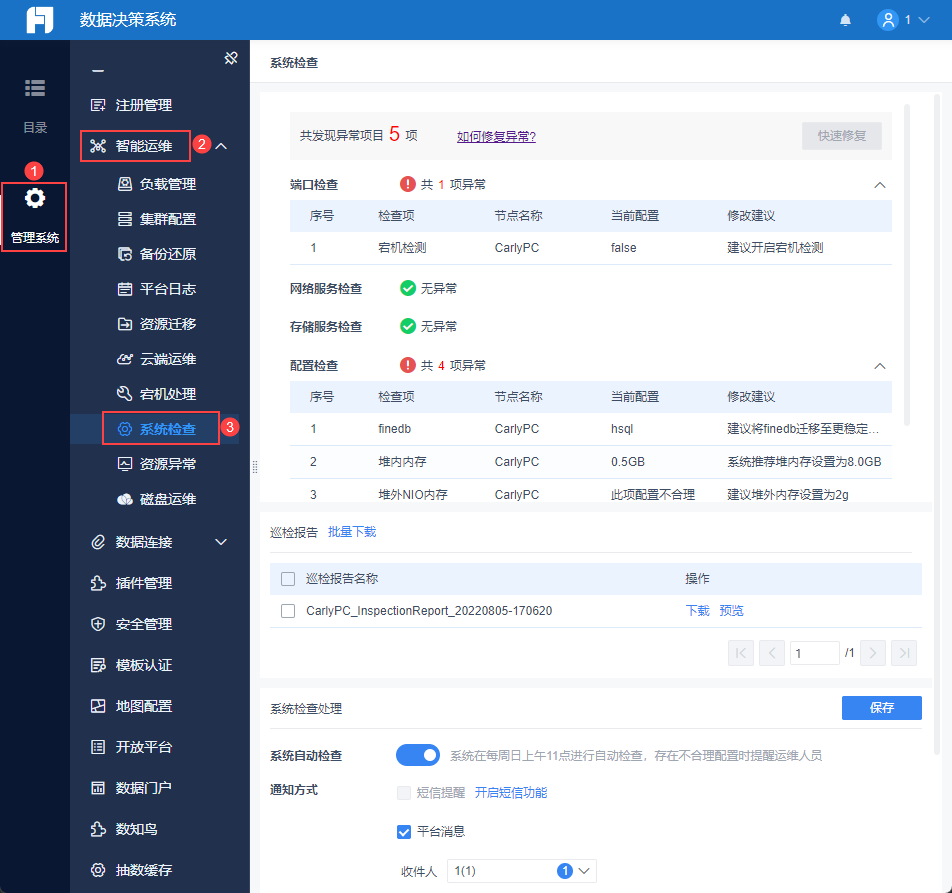Open 集群配置 submenu item
952x893 pixels.
click(x=168, y=219)
